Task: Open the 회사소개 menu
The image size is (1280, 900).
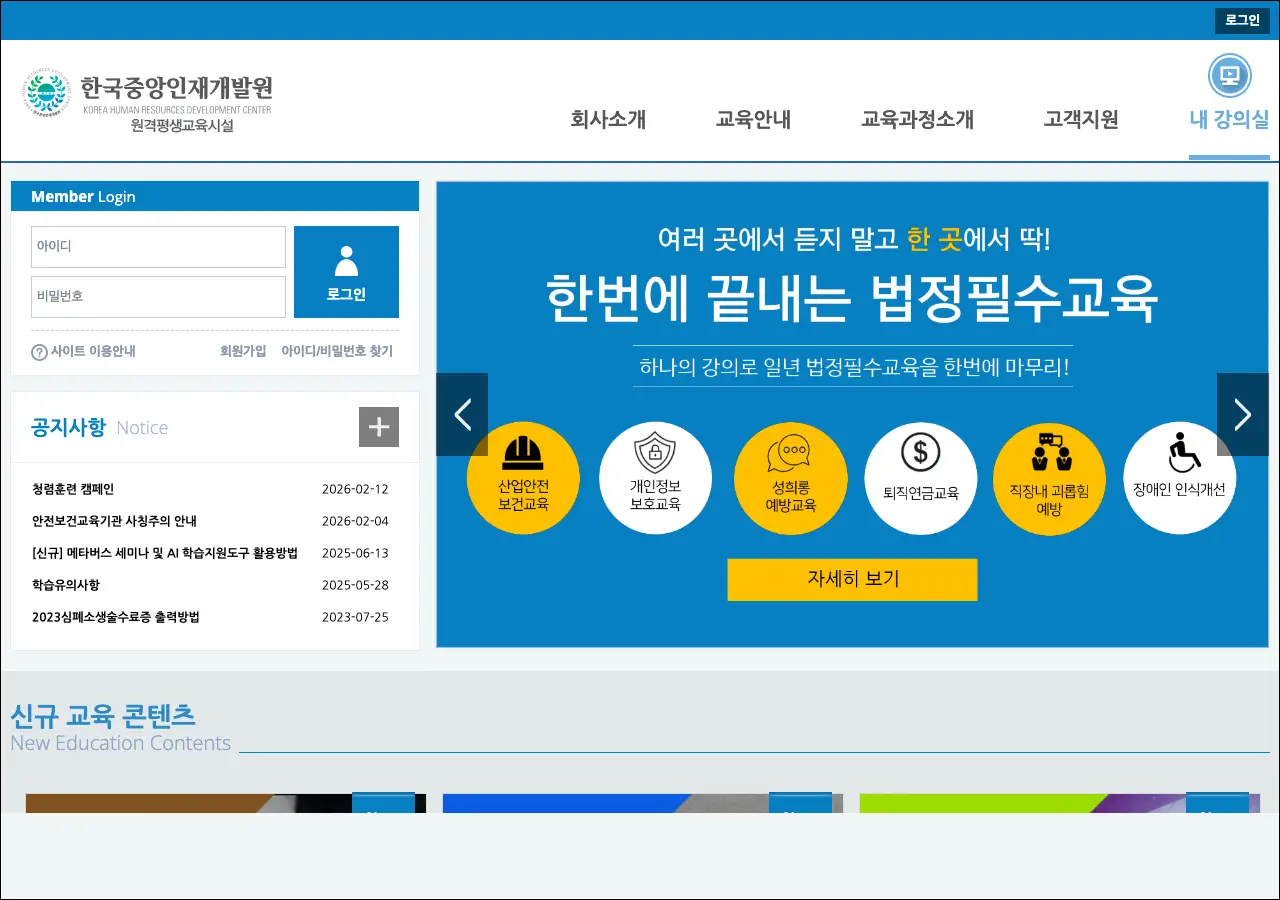Action: (x=608, y=120)
